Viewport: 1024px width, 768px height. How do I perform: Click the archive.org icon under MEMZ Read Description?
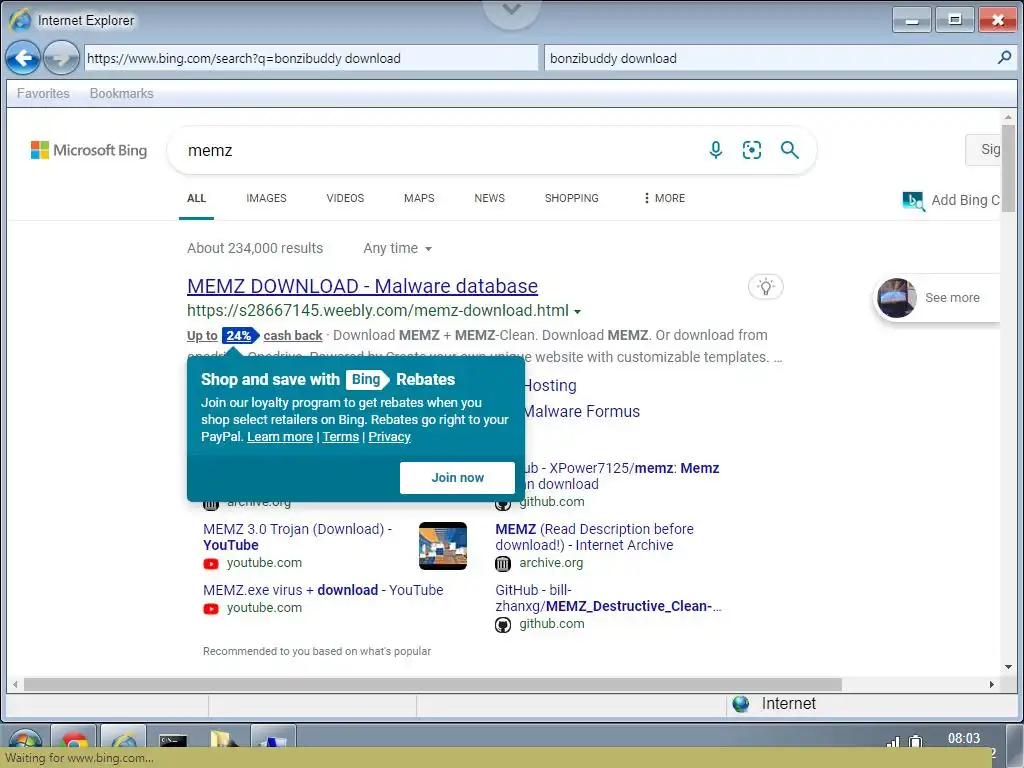(503, 564)
